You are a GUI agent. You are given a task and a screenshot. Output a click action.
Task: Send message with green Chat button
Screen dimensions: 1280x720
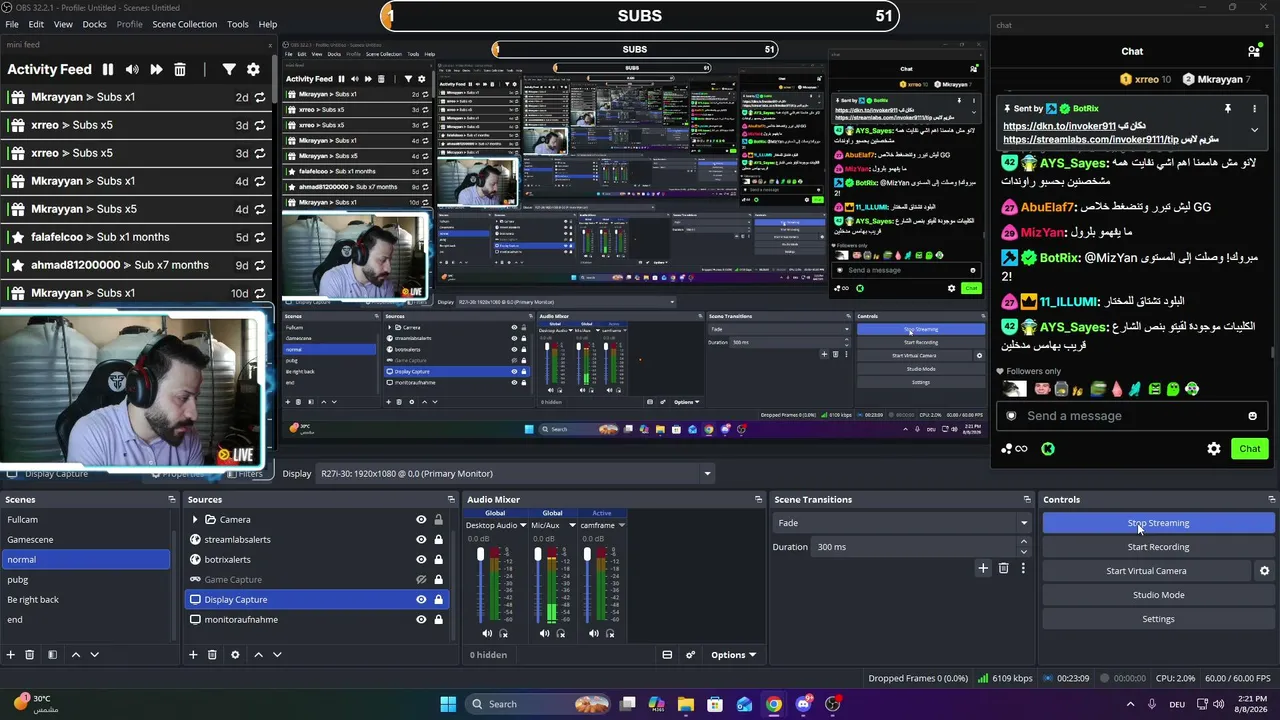(x=1250, y=449)
